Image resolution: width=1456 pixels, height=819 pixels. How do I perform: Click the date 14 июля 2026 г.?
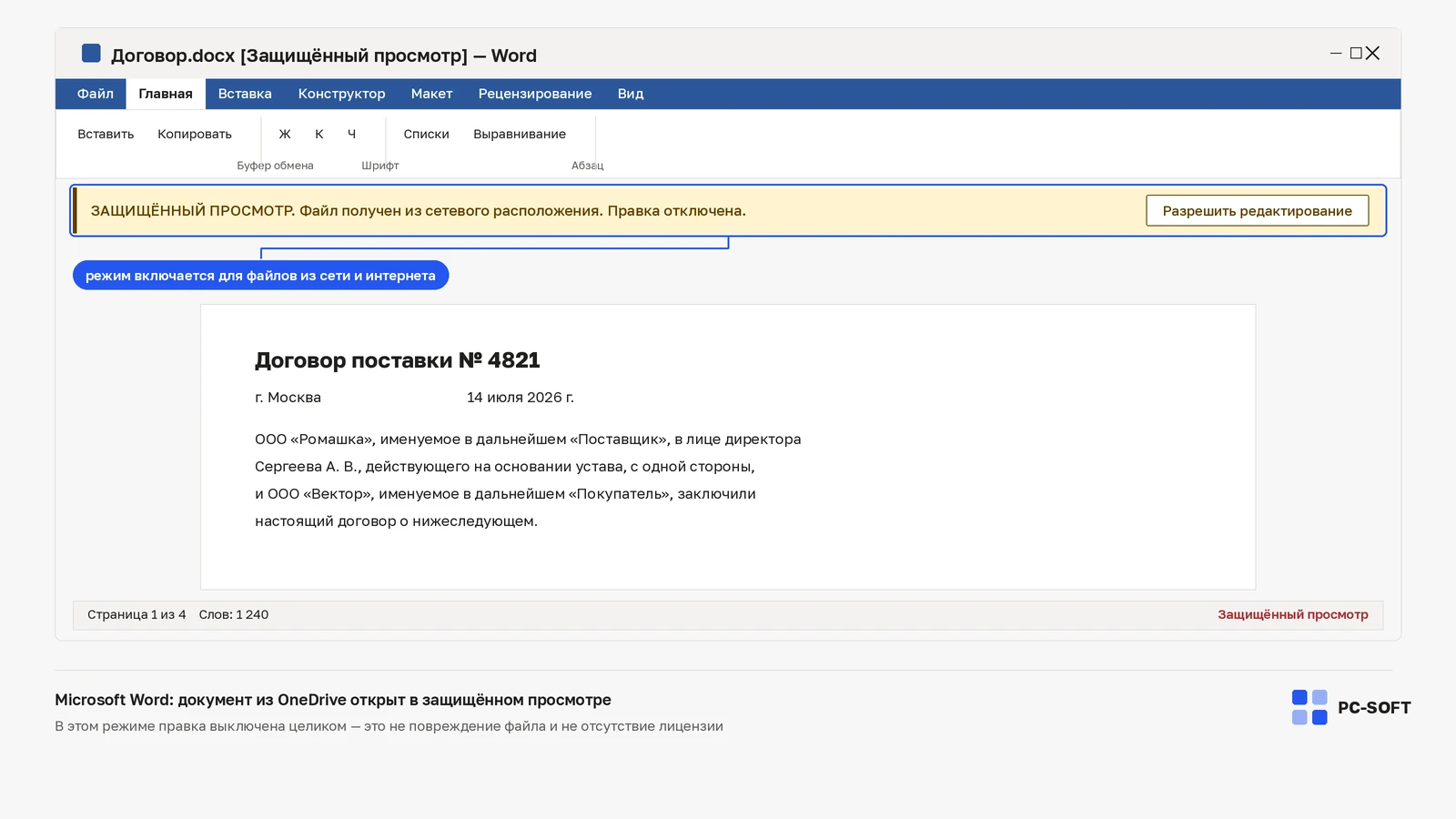(521, 398)
